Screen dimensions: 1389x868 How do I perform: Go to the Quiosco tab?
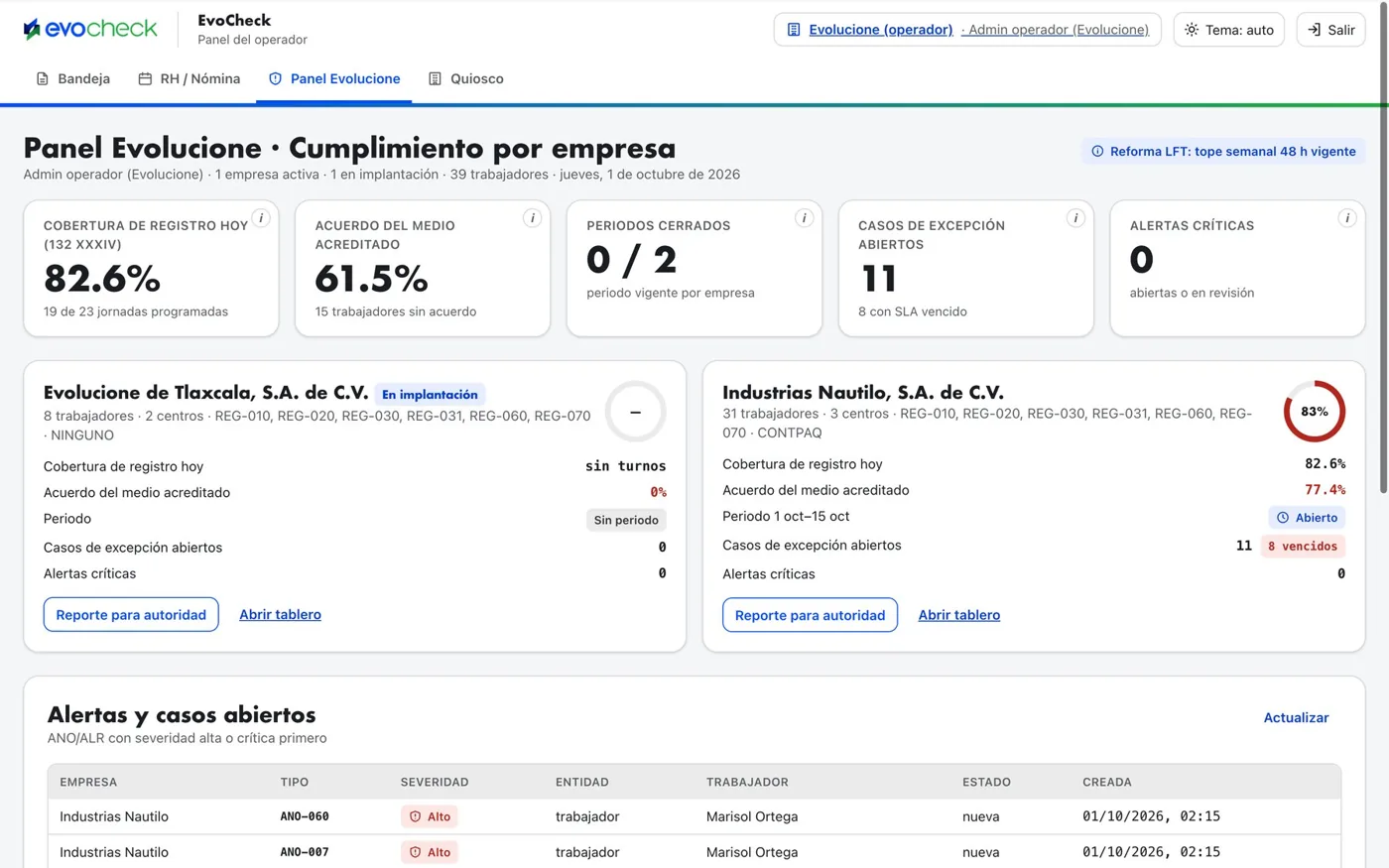click(466, 78)
